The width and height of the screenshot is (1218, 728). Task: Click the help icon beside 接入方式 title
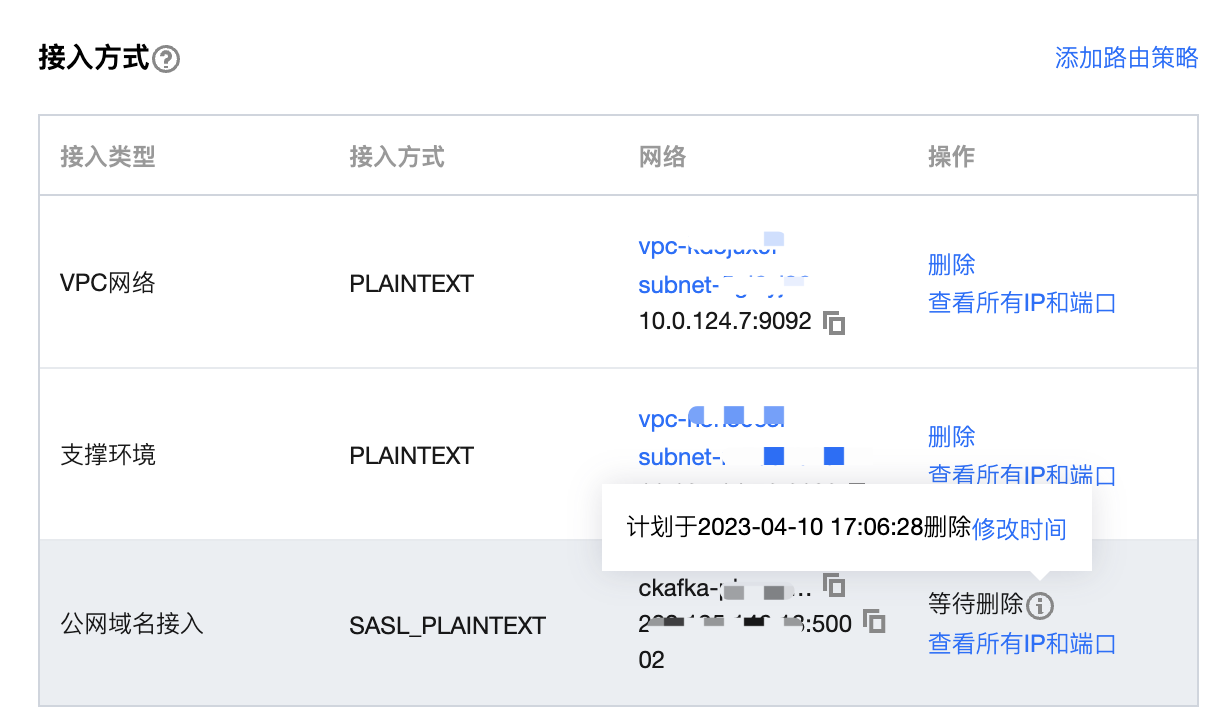pyautogui.click(x=166, y=60)
